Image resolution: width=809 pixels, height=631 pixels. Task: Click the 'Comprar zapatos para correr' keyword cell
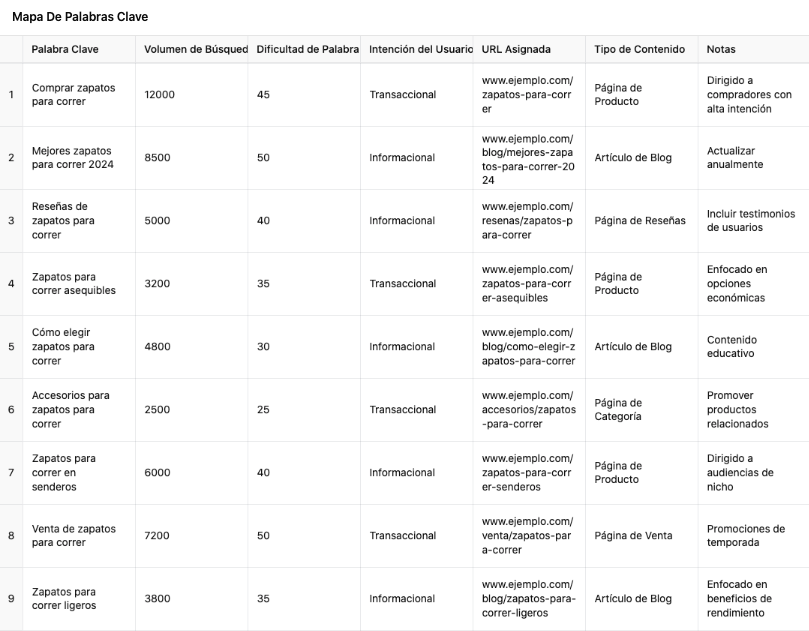(73, 94)
